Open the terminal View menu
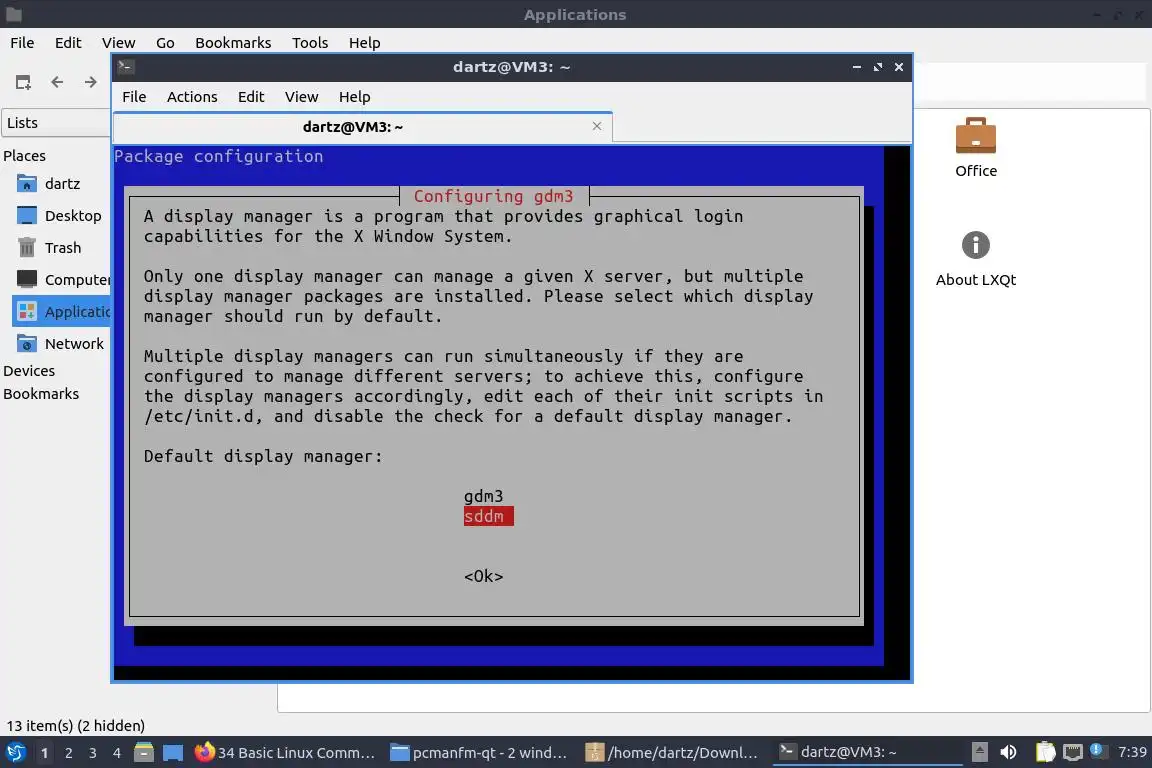This screenshot has width=1152, height=768. (x=301, y=97)
